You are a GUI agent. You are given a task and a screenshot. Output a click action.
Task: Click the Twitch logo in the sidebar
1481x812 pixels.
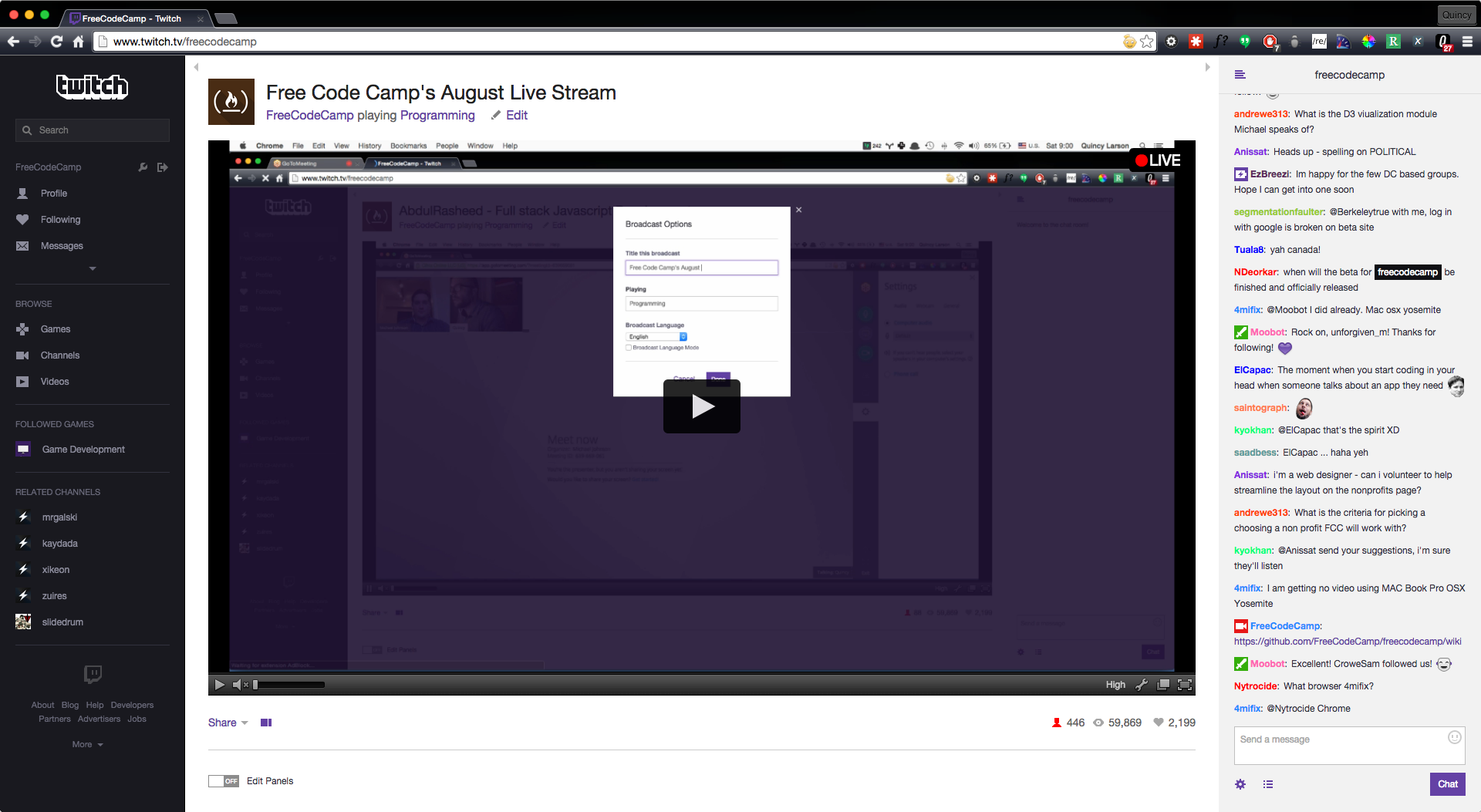coord(92,86)
